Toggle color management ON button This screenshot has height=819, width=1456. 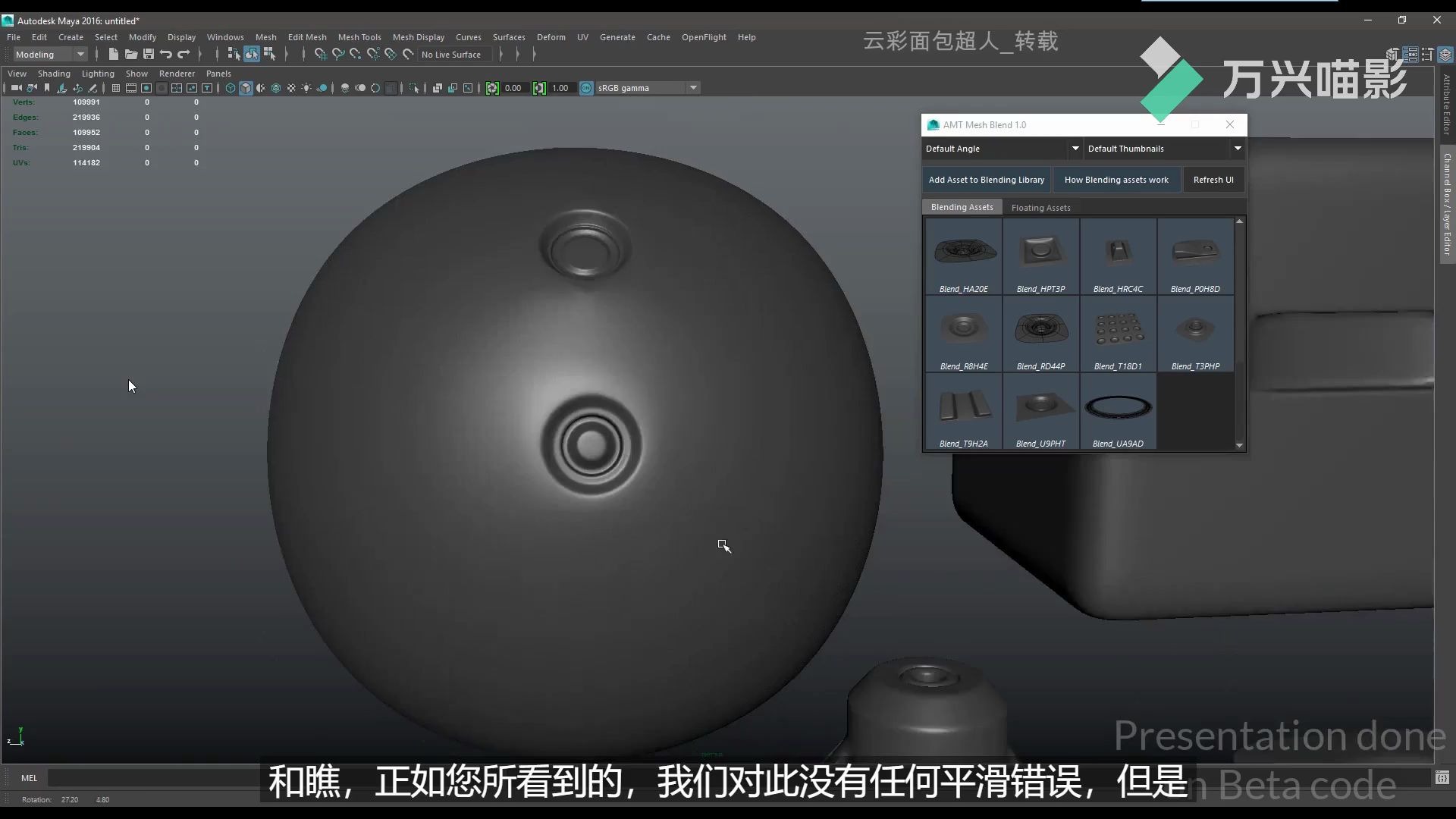tap(586, 88)
